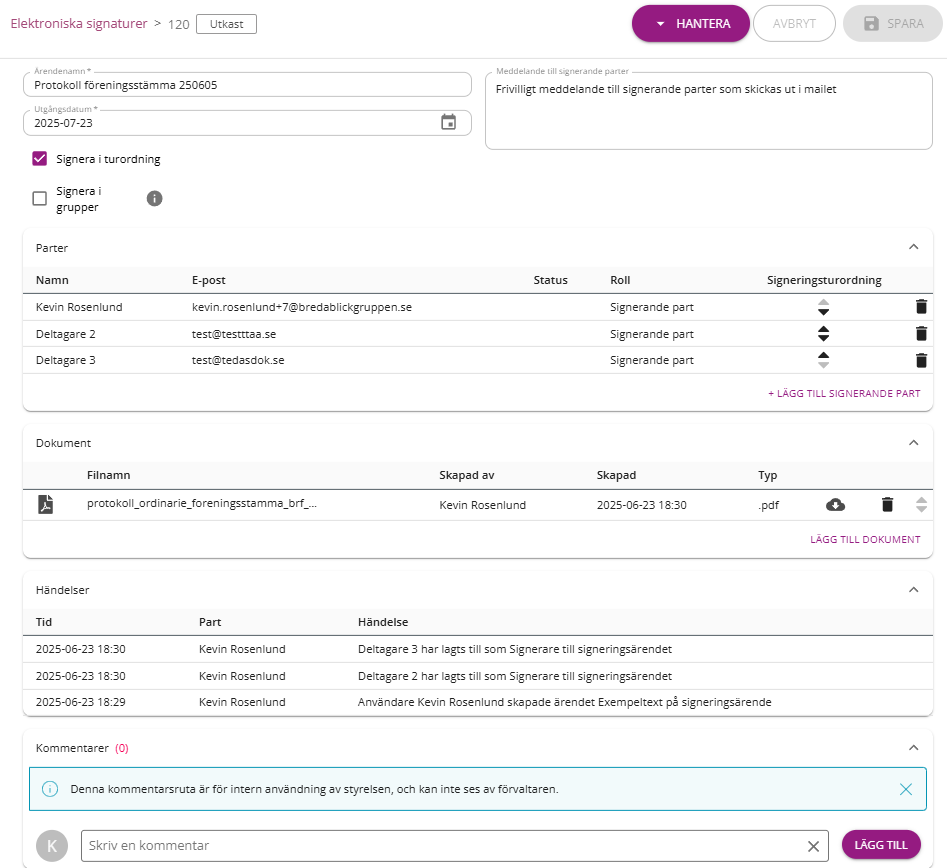Select email kevin.rosenlund+7@bredablickgruppen.se
The image size is (947, 868).
(x=302, y=307)
